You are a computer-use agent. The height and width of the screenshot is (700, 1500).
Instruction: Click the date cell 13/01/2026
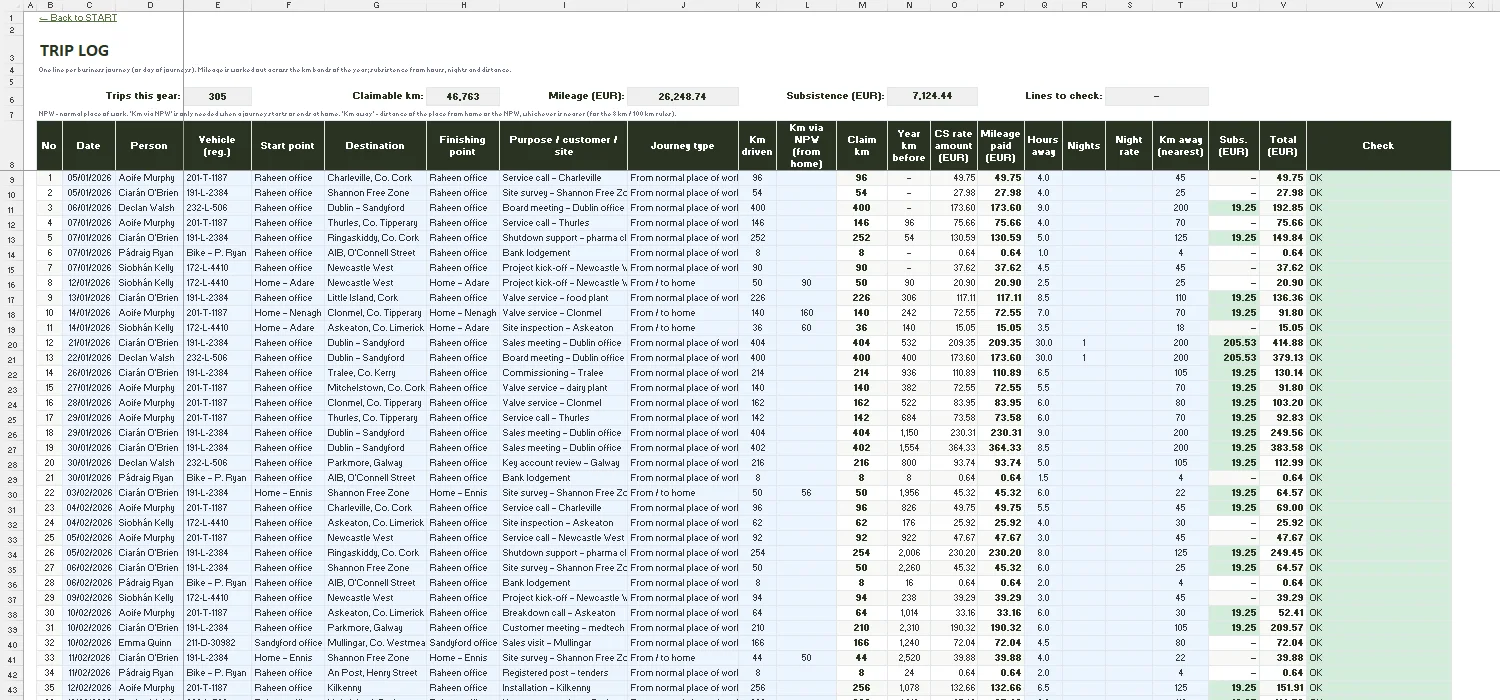[88, 298]
